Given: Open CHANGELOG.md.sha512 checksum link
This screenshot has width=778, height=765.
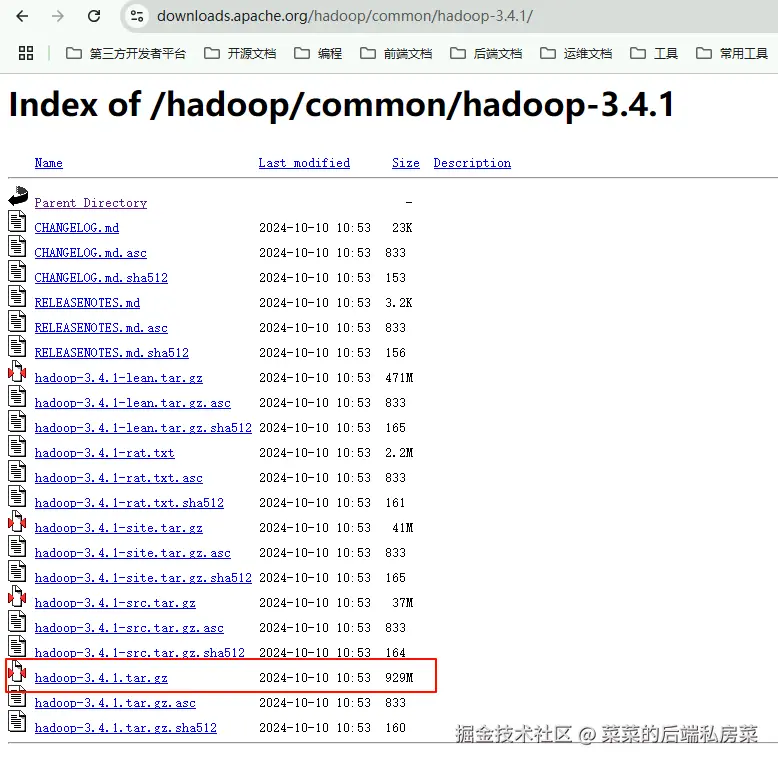Looking at the screenshot, I should click(101, 278).
